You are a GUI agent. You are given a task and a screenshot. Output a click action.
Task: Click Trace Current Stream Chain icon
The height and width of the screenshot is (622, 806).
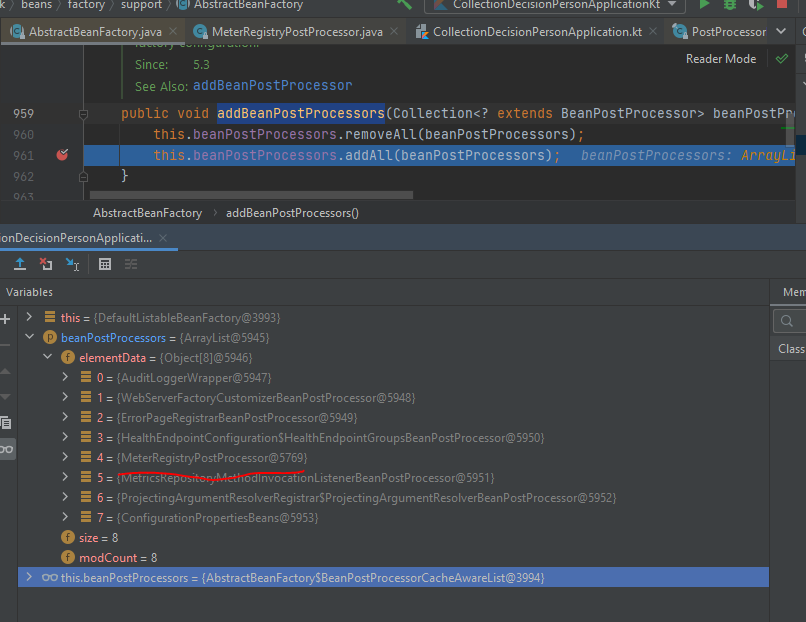131,264
